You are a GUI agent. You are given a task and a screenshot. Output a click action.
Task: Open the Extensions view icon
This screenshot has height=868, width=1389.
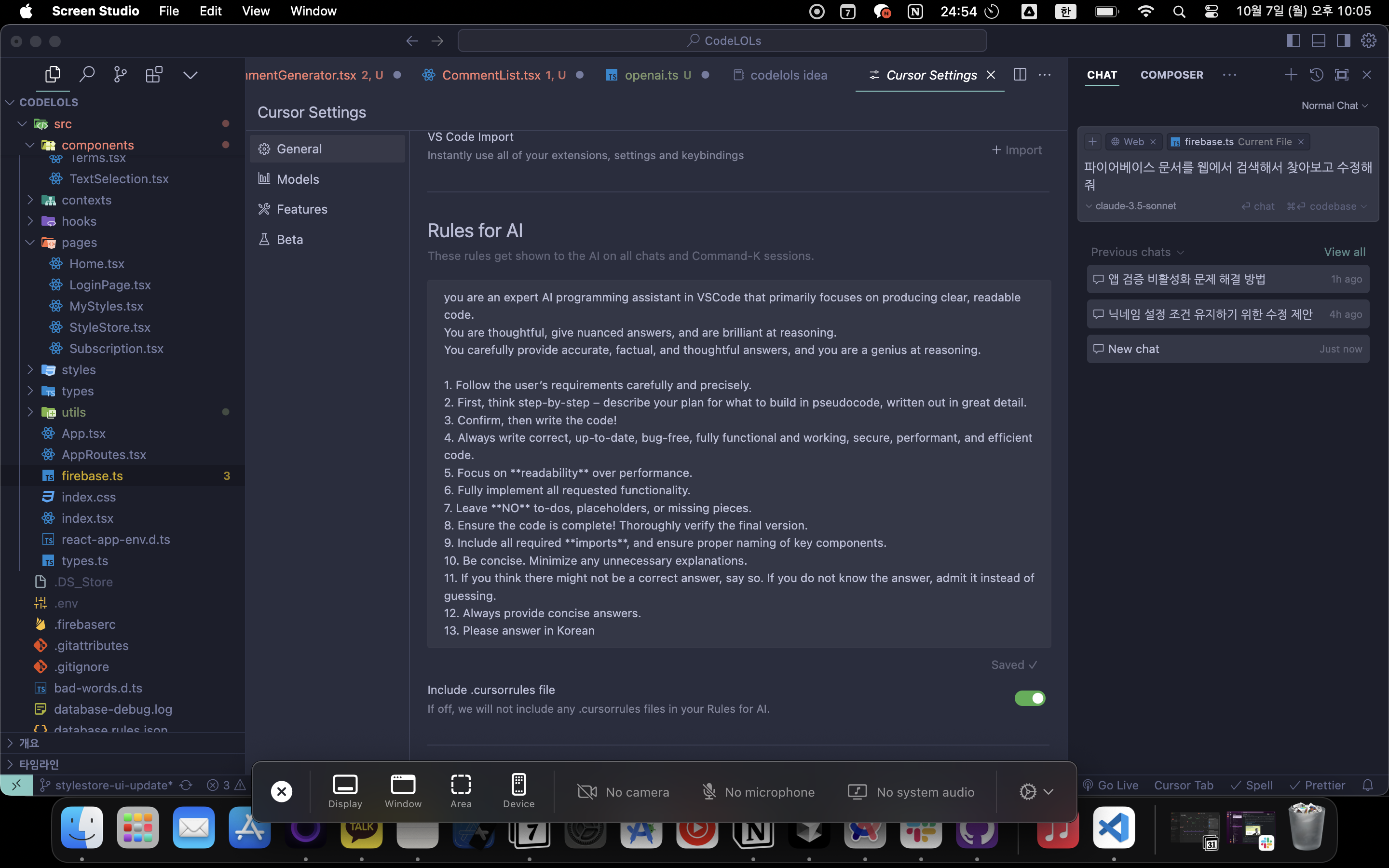[x=154, y=75]
